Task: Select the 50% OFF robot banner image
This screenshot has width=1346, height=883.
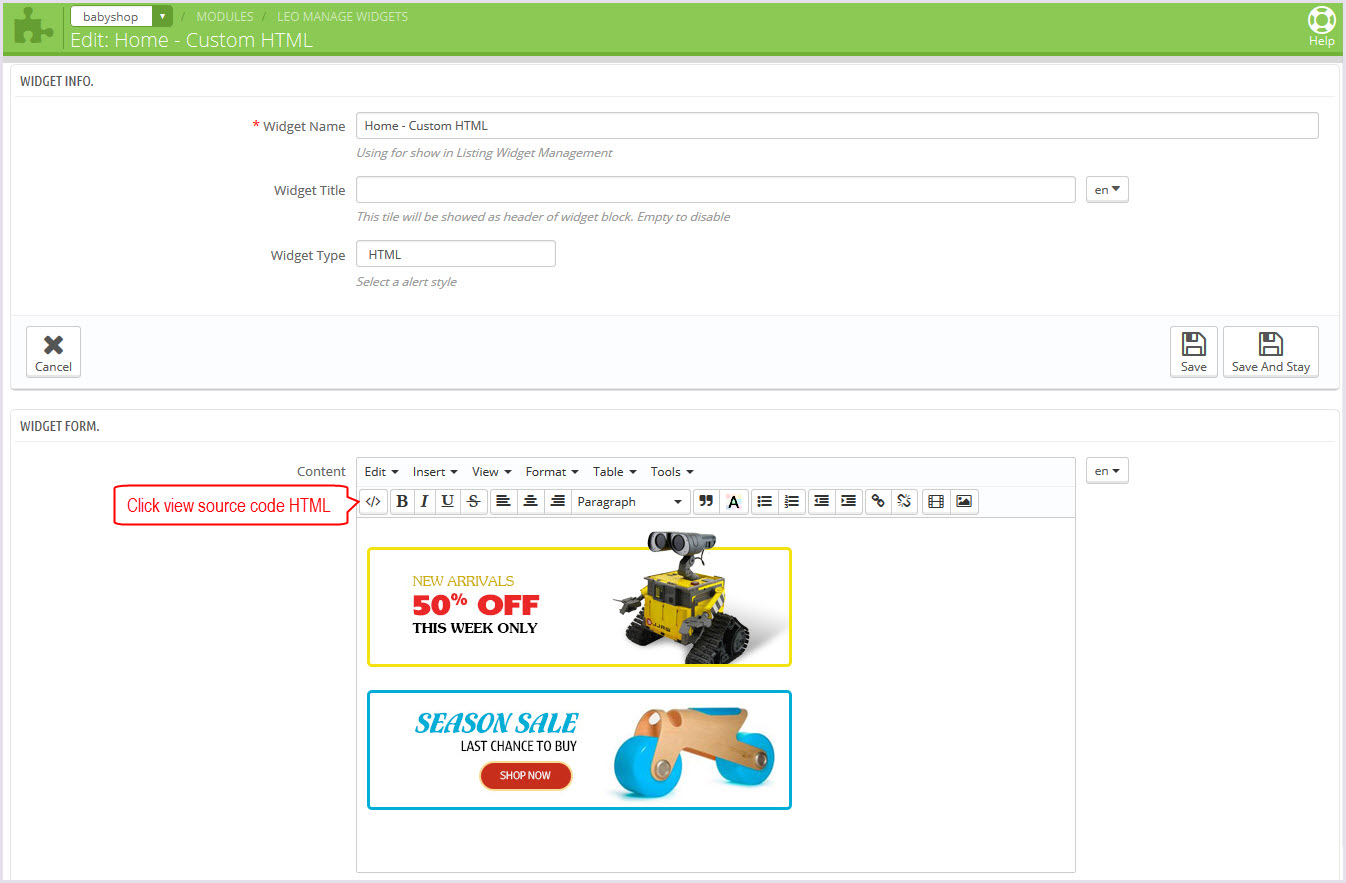Action: (x=579, y=600)
